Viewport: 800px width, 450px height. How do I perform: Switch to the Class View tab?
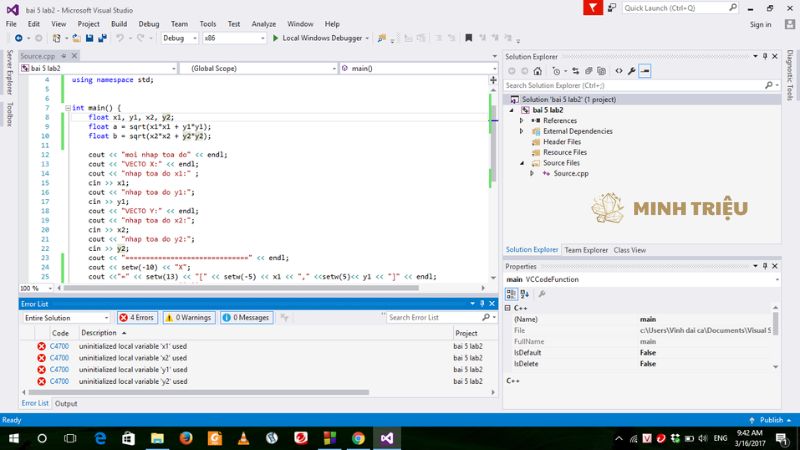click(x=630, y=250)
